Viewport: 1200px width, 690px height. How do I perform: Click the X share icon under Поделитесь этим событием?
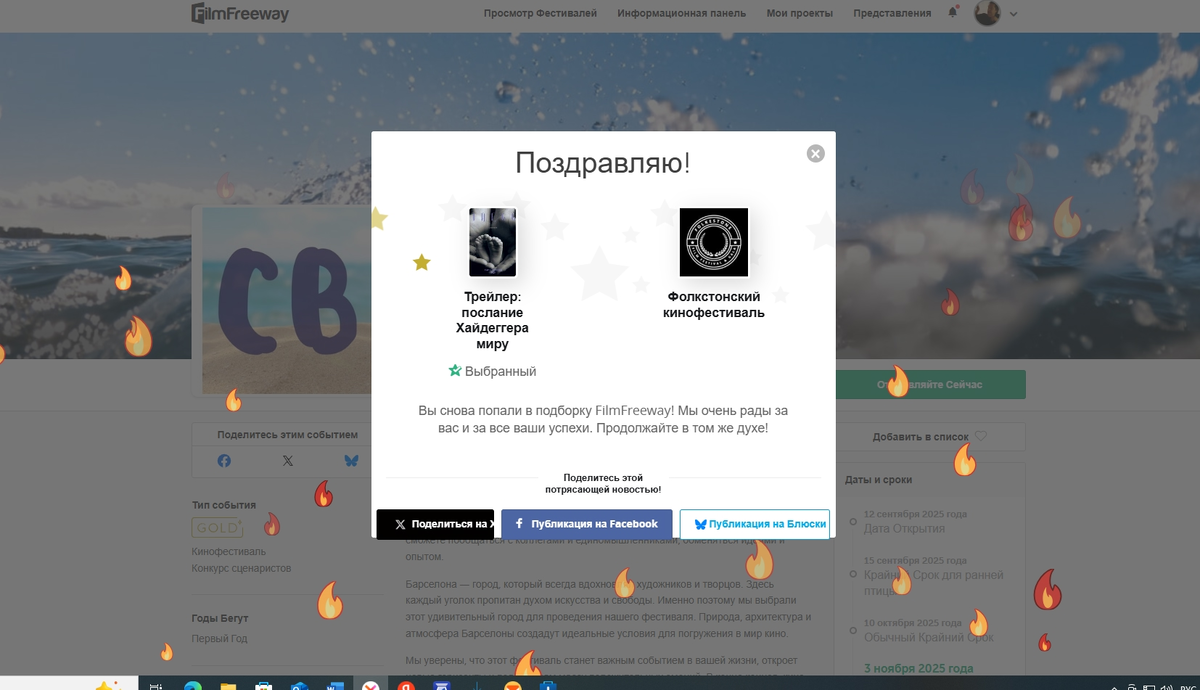[x=288, y=461]
